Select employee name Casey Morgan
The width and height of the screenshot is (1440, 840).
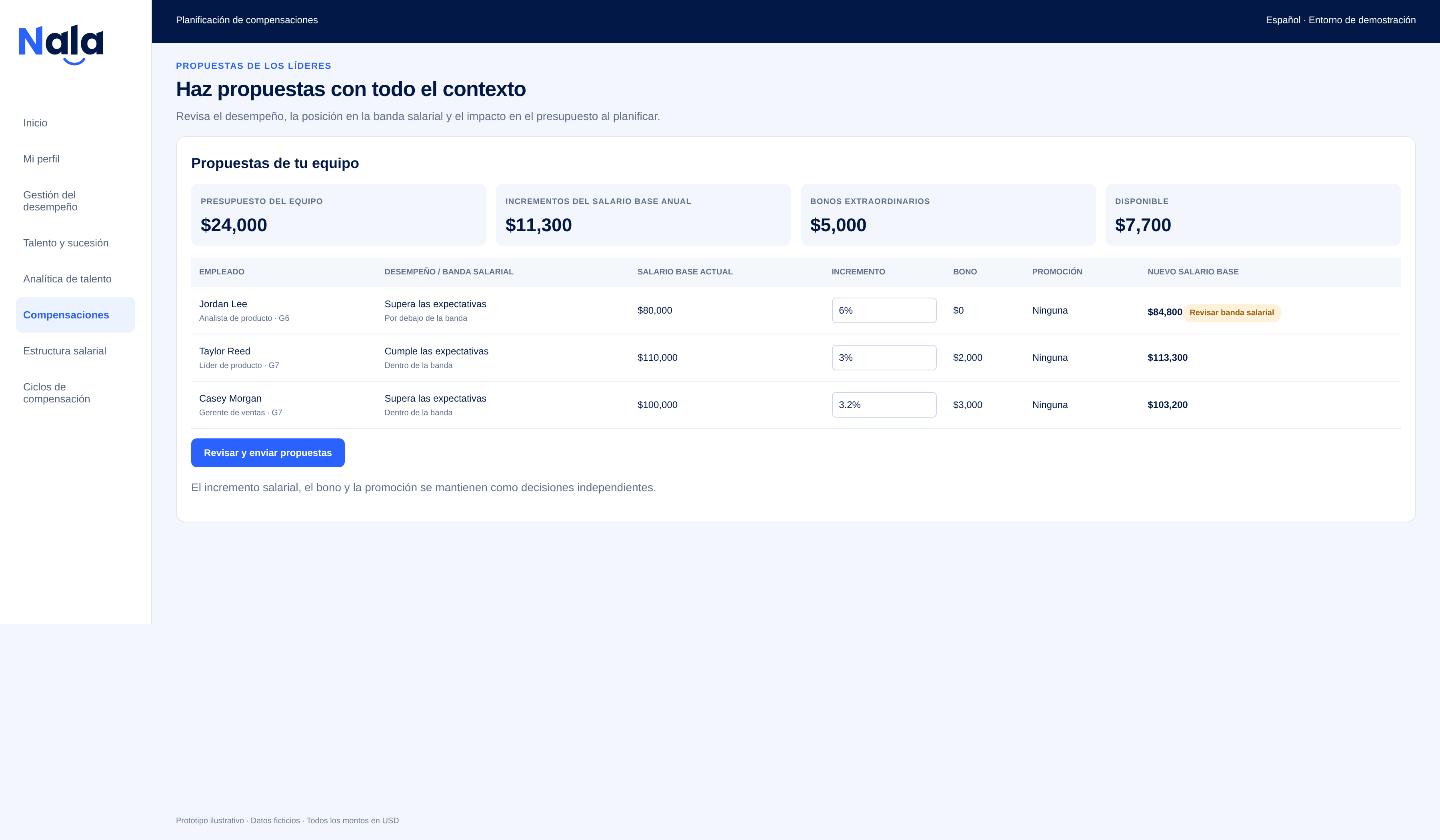(230, 398)
